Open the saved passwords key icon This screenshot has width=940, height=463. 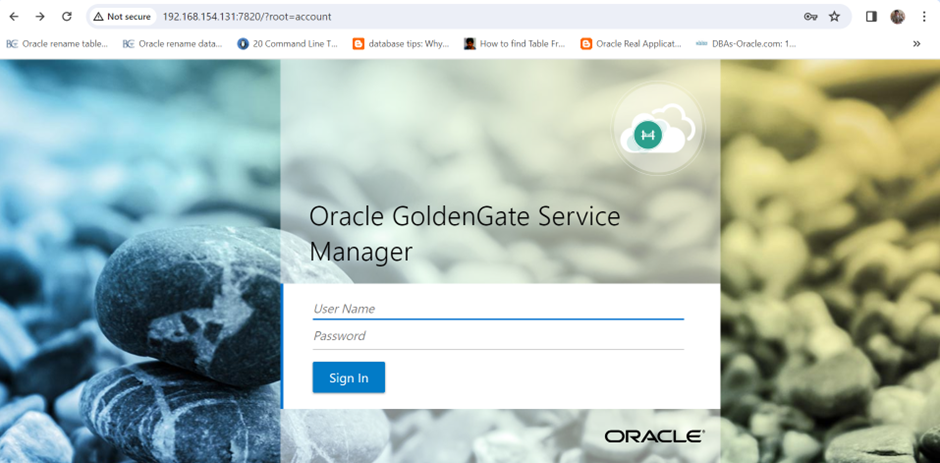tap(811, 17)
